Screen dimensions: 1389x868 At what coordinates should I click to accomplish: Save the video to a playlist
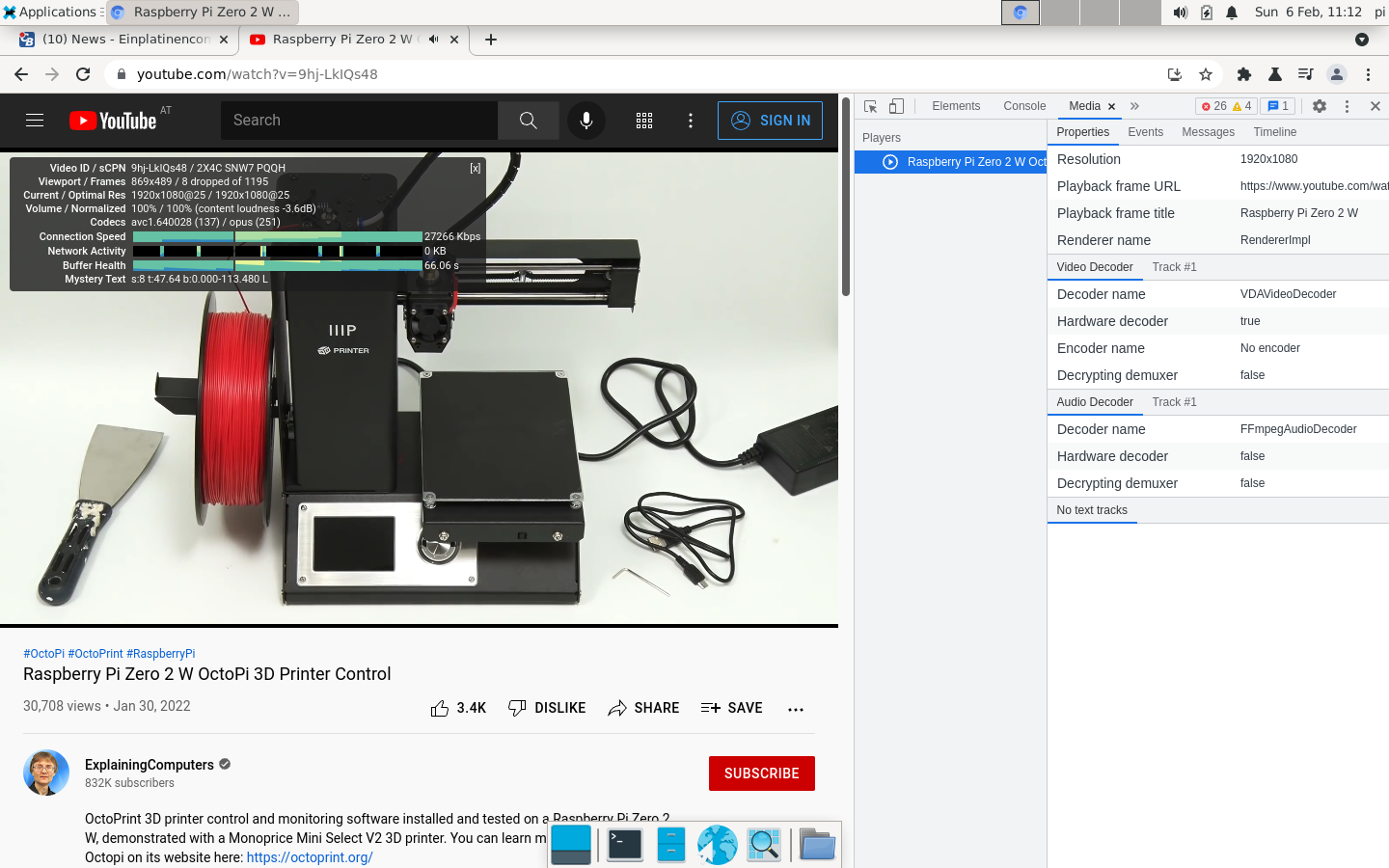[731, 708]
